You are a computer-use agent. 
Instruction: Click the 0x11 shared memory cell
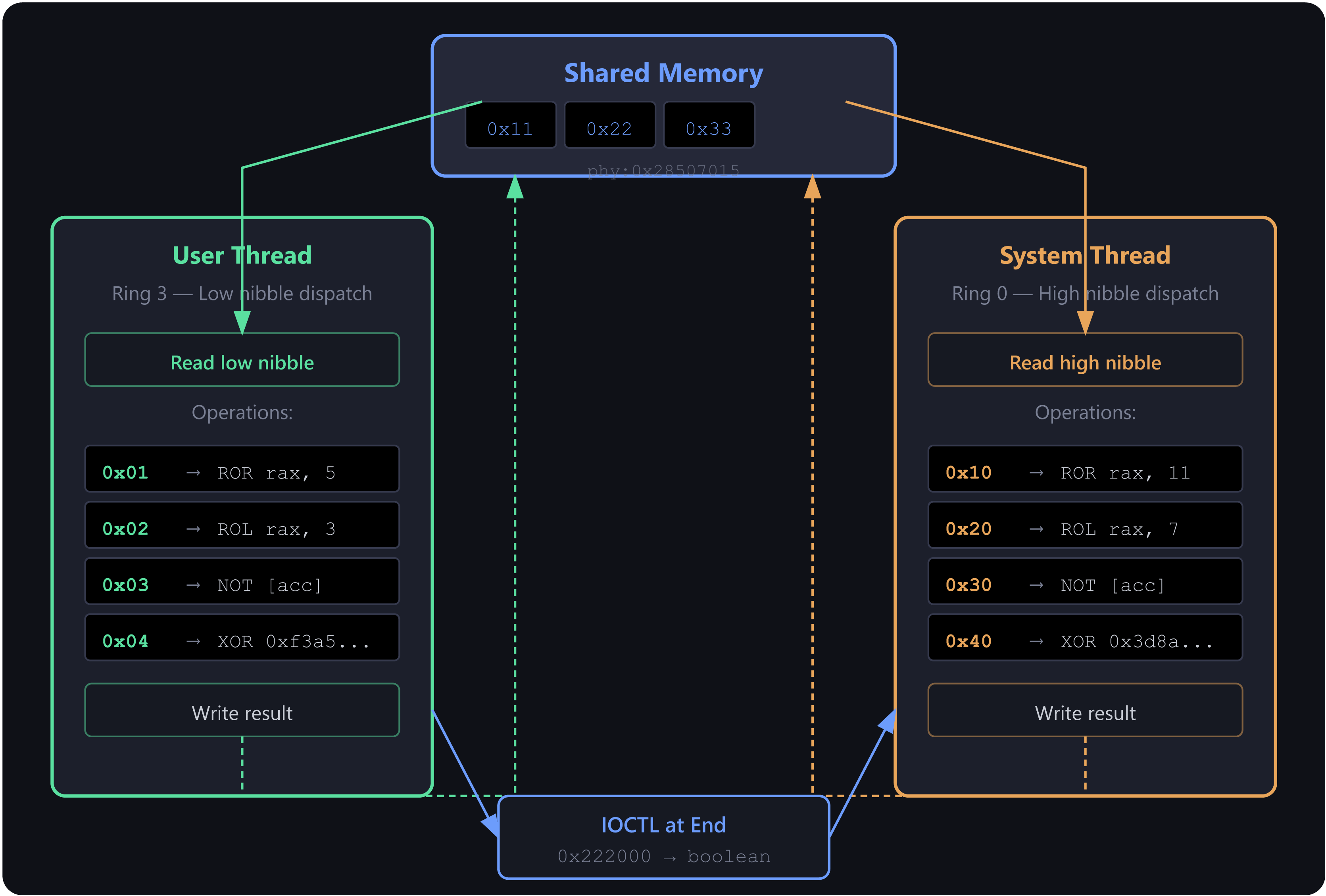[510, 125]
